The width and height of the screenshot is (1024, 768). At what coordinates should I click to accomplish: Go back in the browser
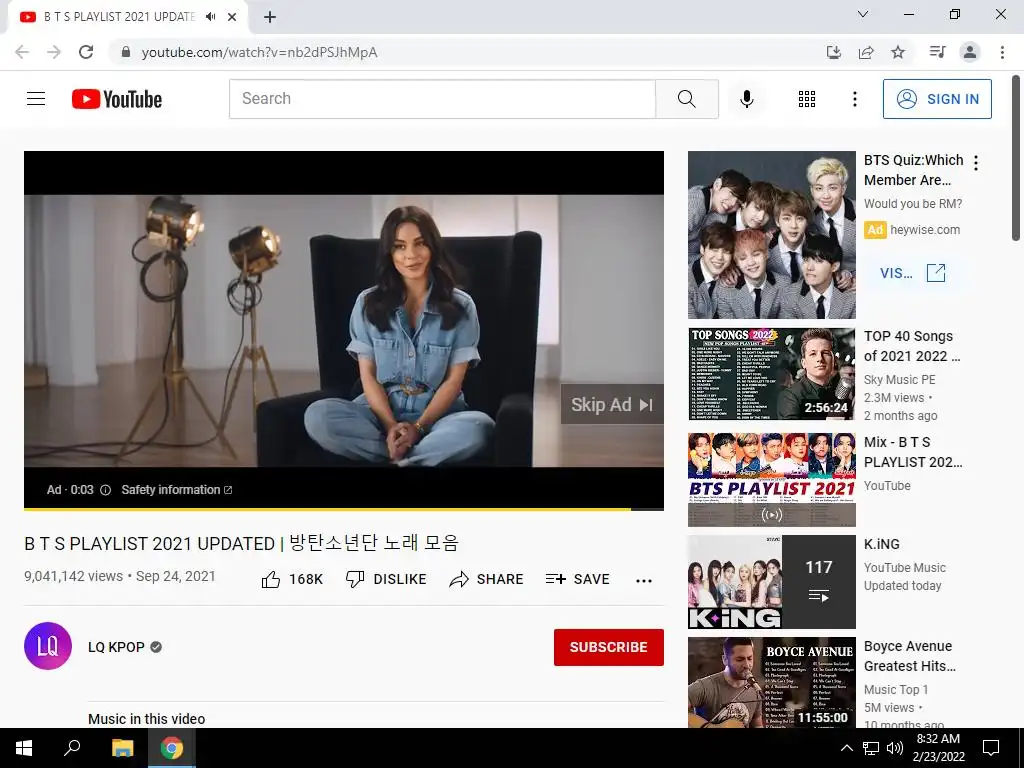tap(22, 52)
